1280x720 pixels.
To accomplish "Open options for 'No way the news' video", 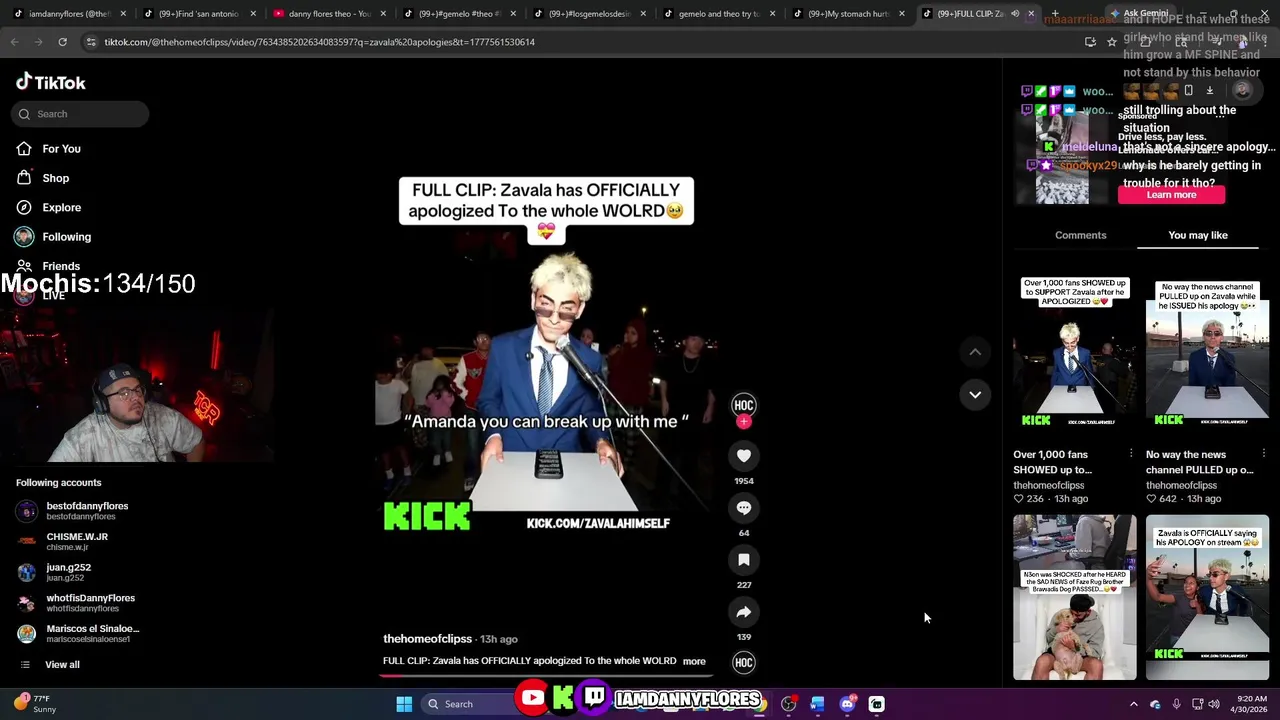I will click(x=1264, y=454).
